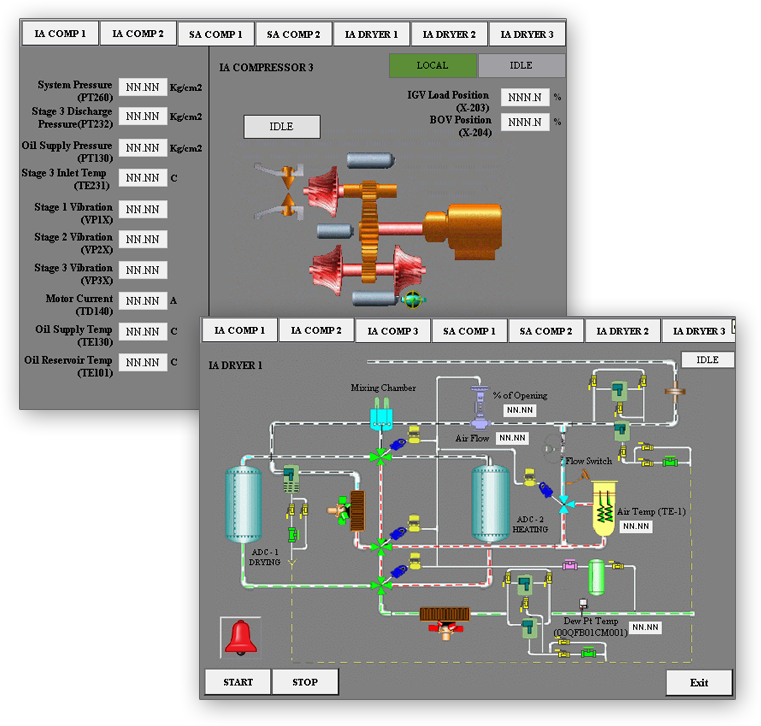Click the red alarm bell icon
The height and width of the screenshot is (726, 761).
click(x=241, y=637)
